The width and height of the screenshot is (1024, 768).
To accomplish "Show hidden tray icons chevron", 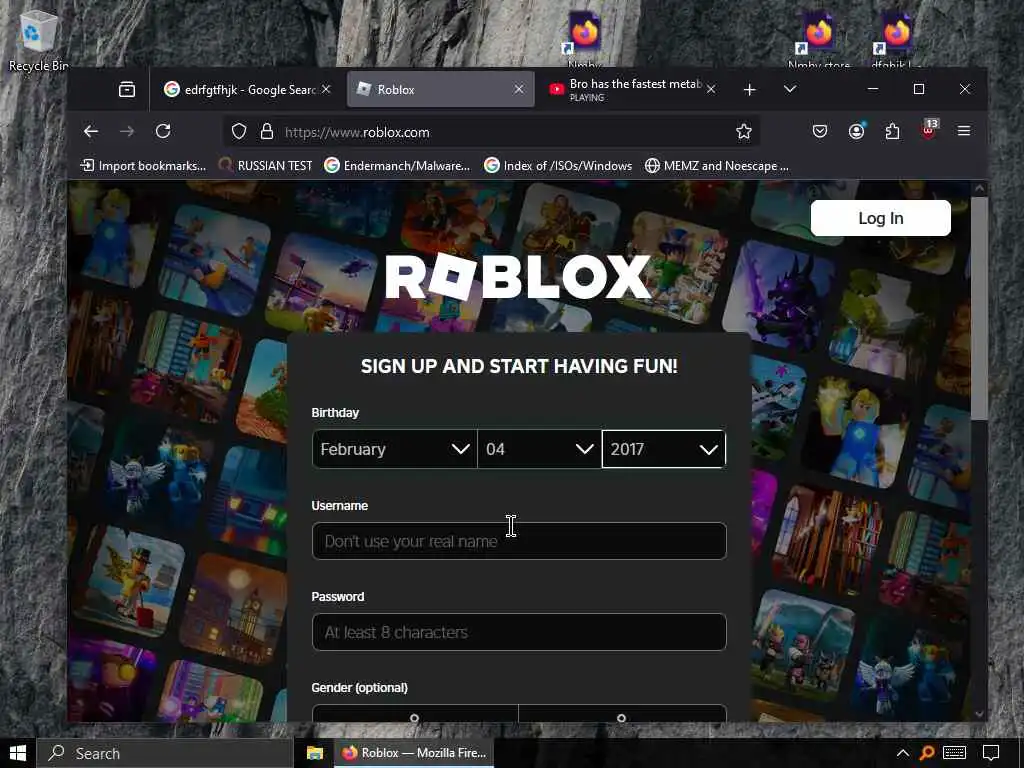I will (903, 753).
